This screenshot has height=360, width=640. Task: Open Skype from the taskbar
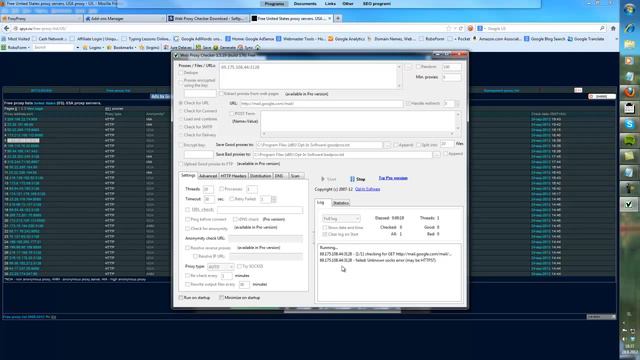(629, 124)
